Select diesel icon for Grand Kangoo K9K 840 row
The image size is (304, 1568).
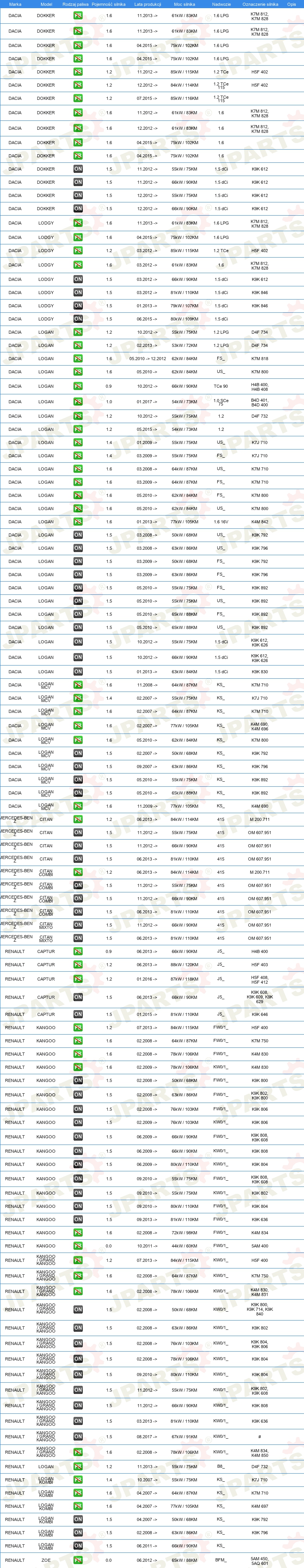click(78, 1309)
